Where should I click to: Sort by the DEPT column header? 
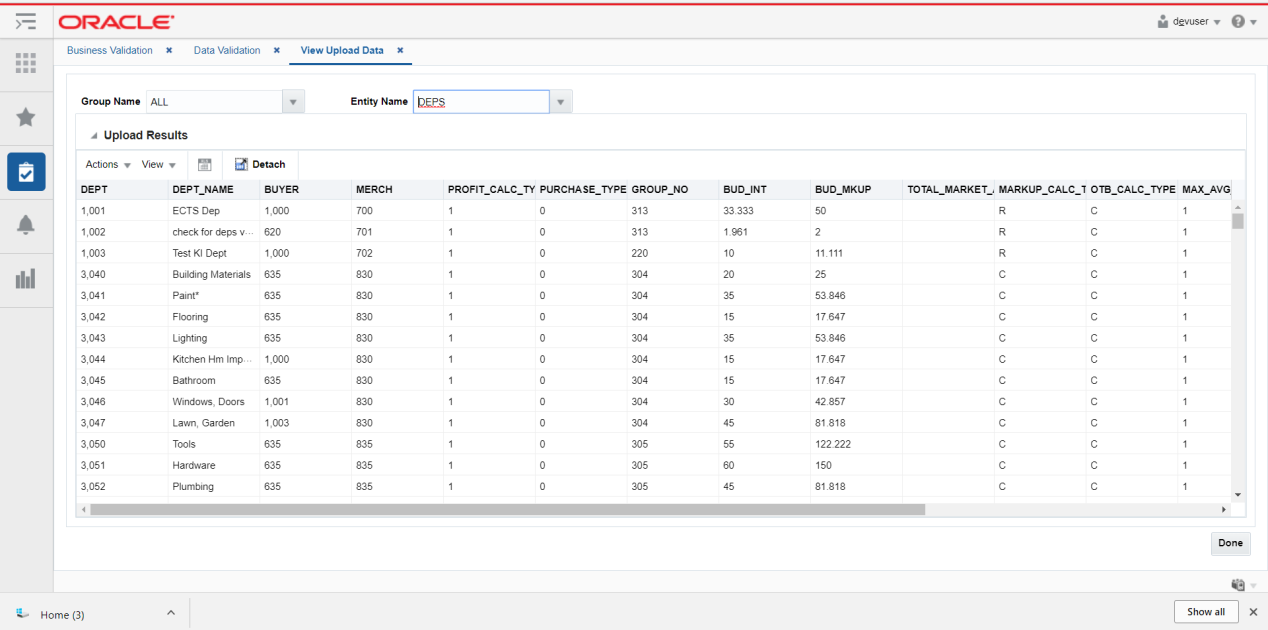(x=122, y=190)
